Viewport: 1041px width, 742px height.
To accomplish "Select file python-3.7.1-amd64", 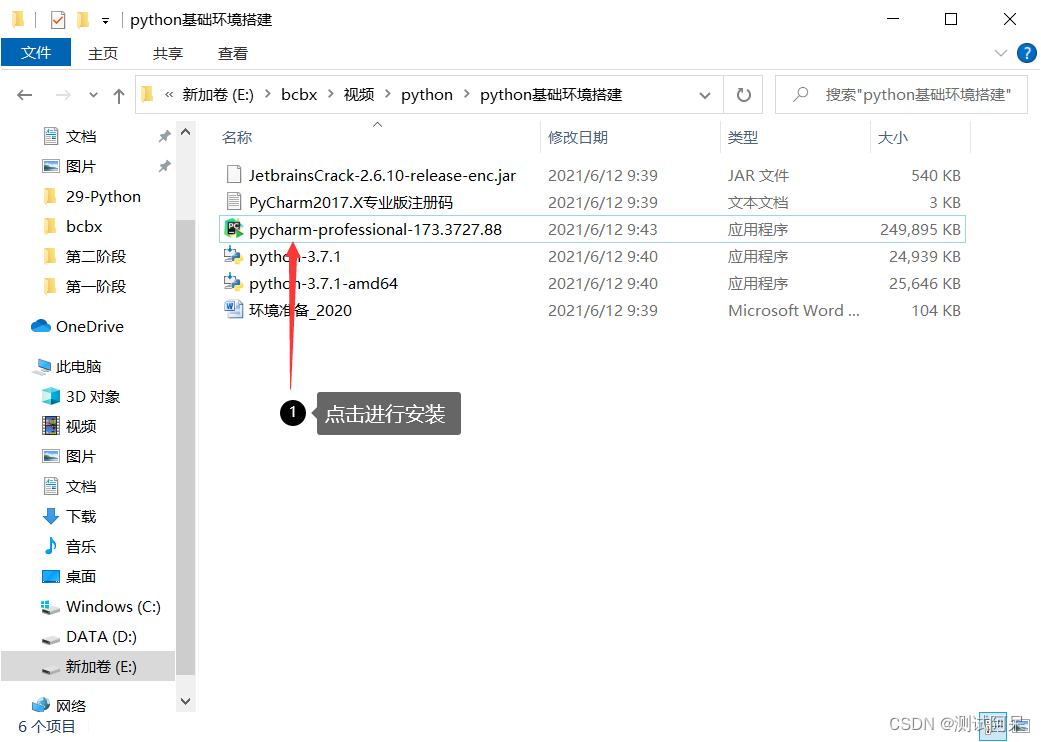I will tap(323, 283).
